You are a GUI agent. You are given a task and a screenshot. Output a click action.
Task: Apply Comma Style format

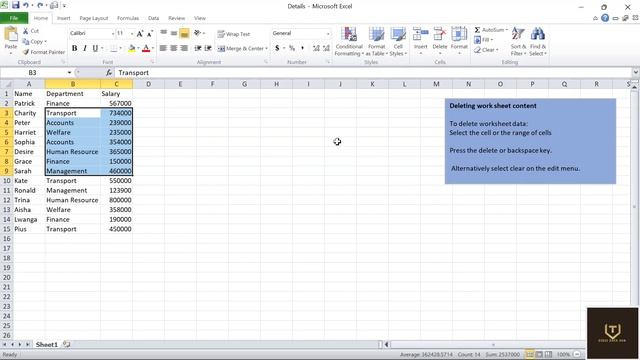(302, 49)
